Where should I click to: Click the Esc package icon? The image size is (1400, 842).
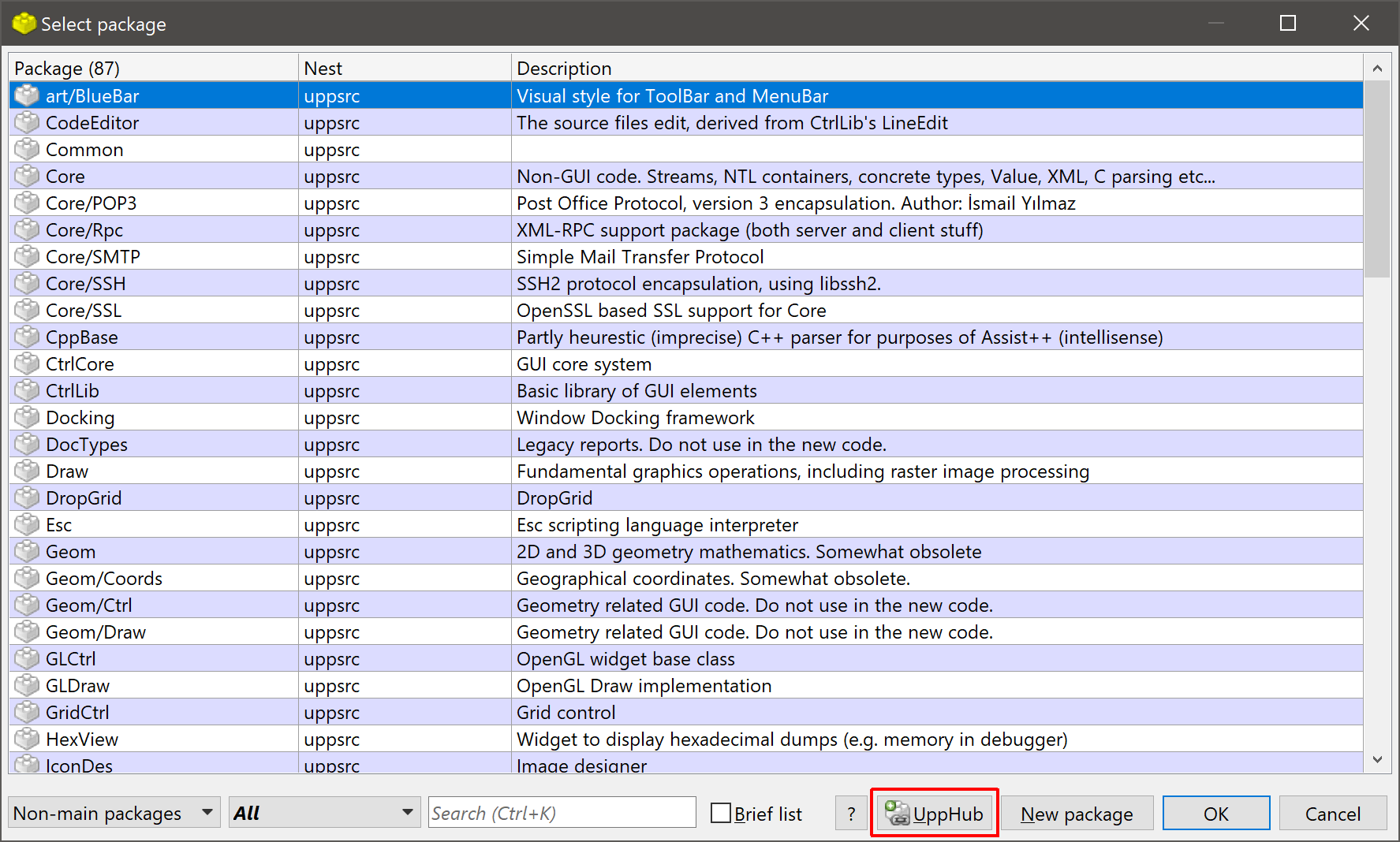tap(27, 524)
